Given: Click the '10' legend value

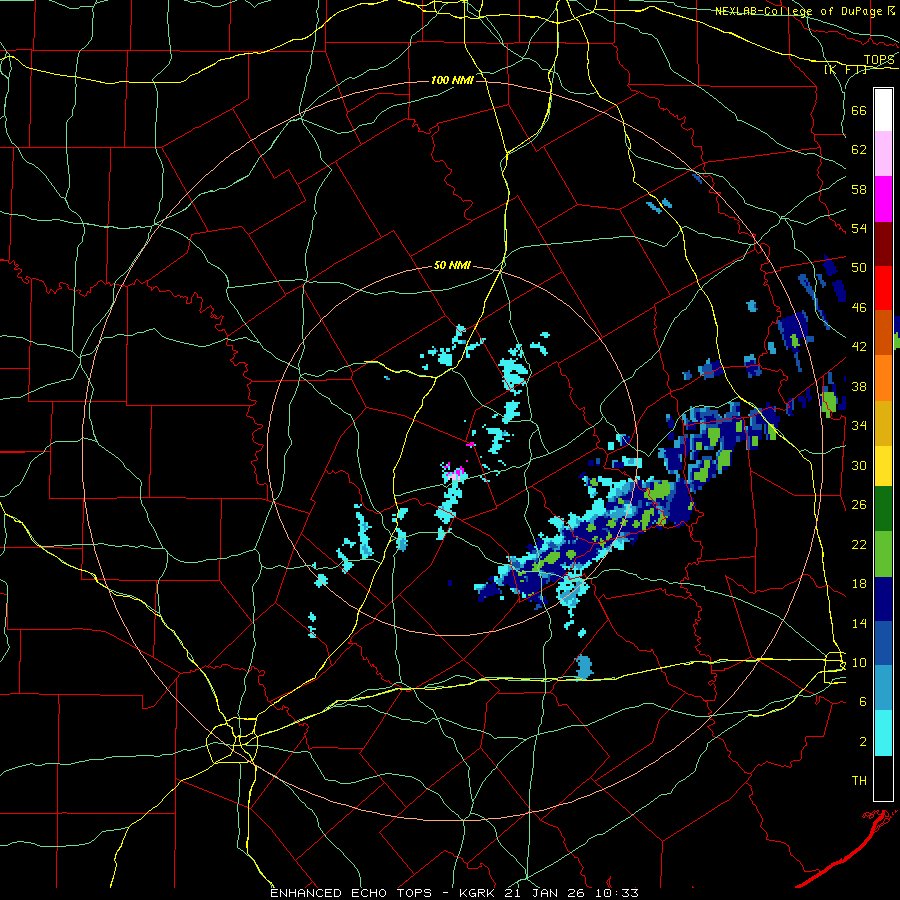Looking at the screenshot, I should pyautogui.click(x=859, y=662).
